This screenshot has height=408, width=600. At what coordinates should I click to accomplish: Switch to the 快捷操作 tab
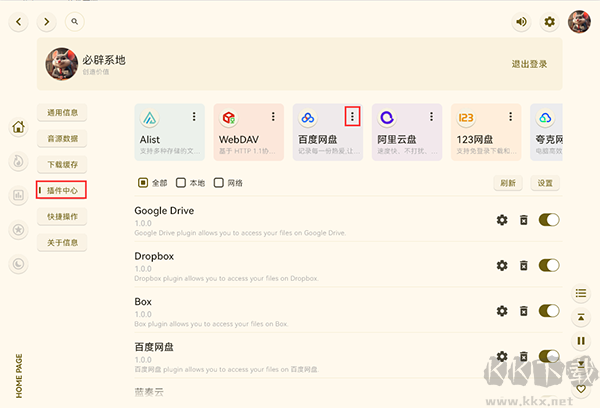tap(62, 217)
